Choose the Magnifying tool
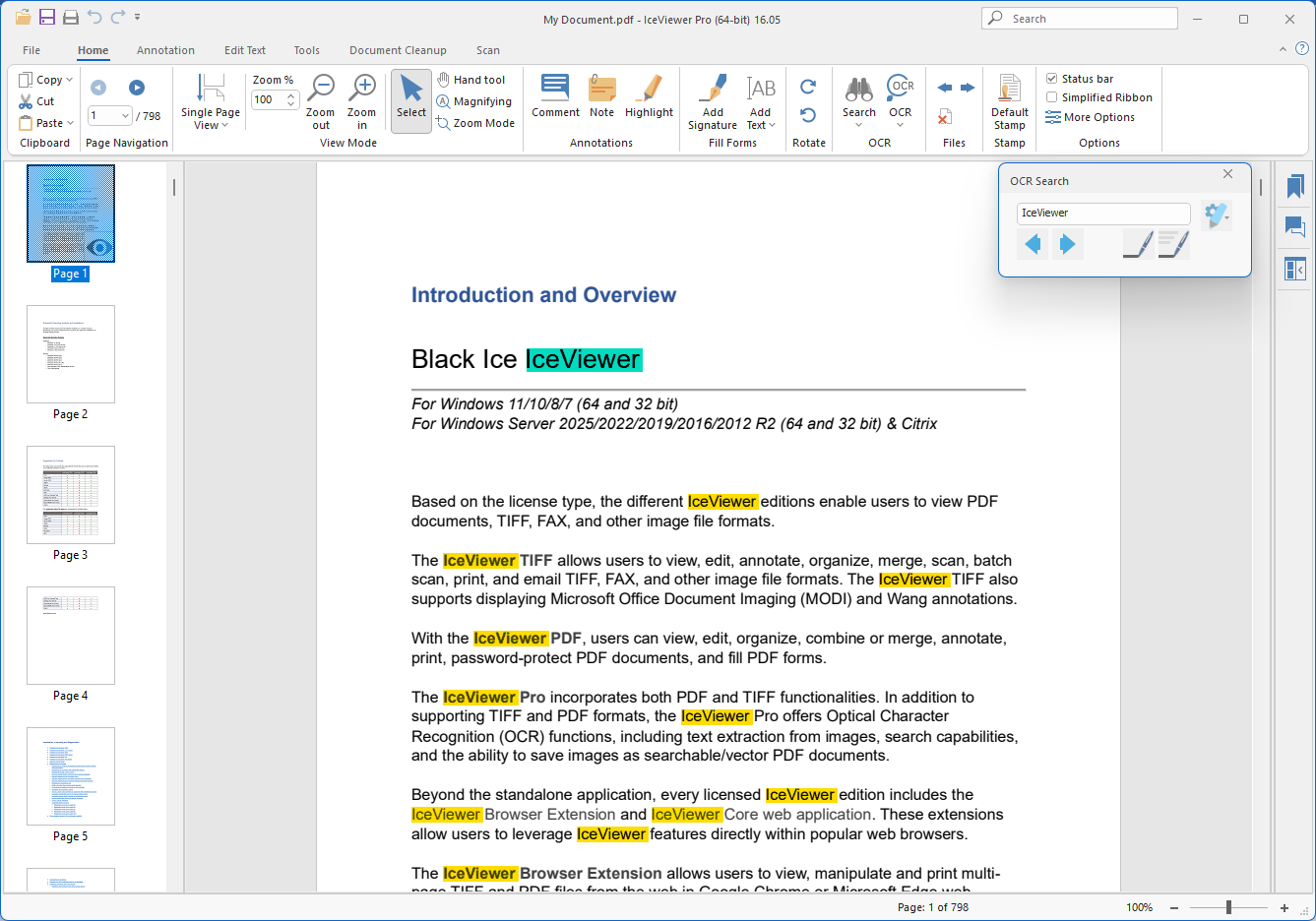 474,101
